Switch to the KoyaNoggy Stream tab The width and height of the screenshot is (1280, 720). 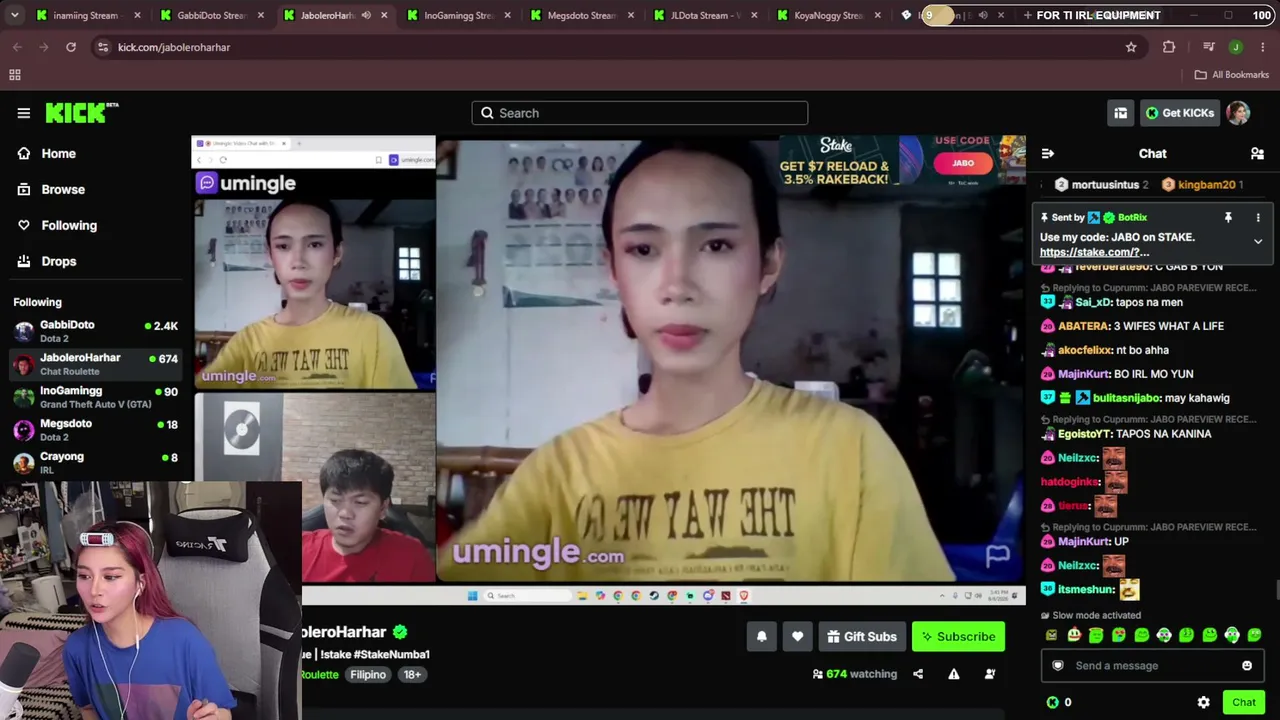click(x=827, y=15)
